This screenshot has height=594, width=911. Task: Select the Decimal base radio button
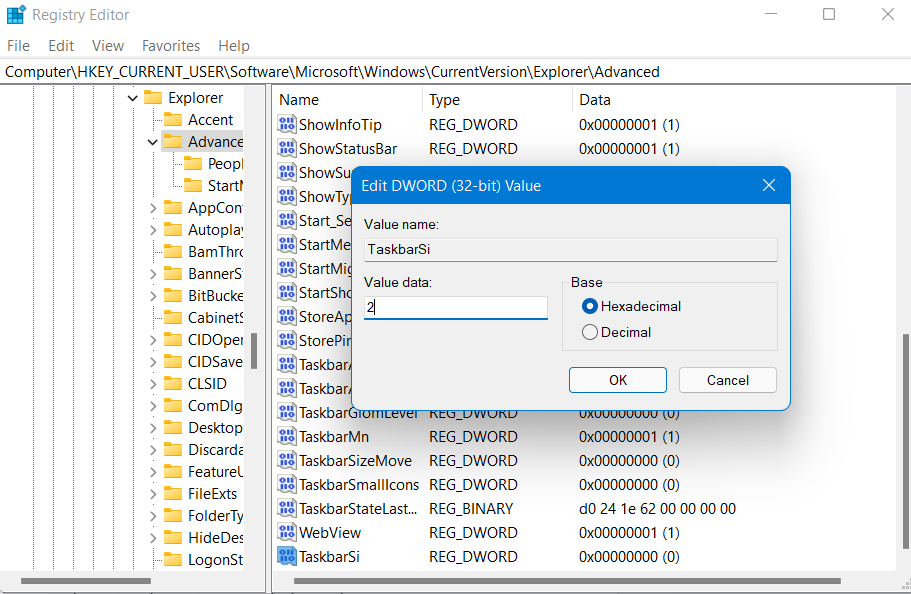pos(590,332)
